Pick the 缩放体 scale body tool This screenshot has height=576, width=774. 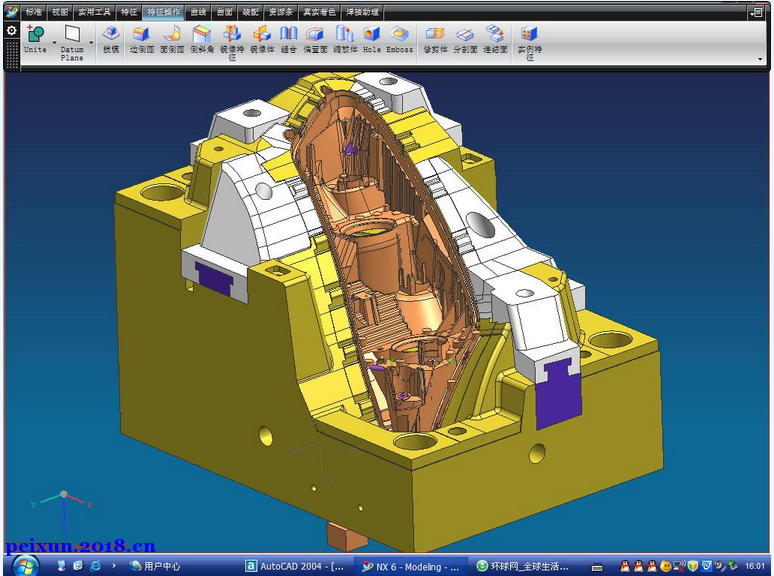click(345, 39)
